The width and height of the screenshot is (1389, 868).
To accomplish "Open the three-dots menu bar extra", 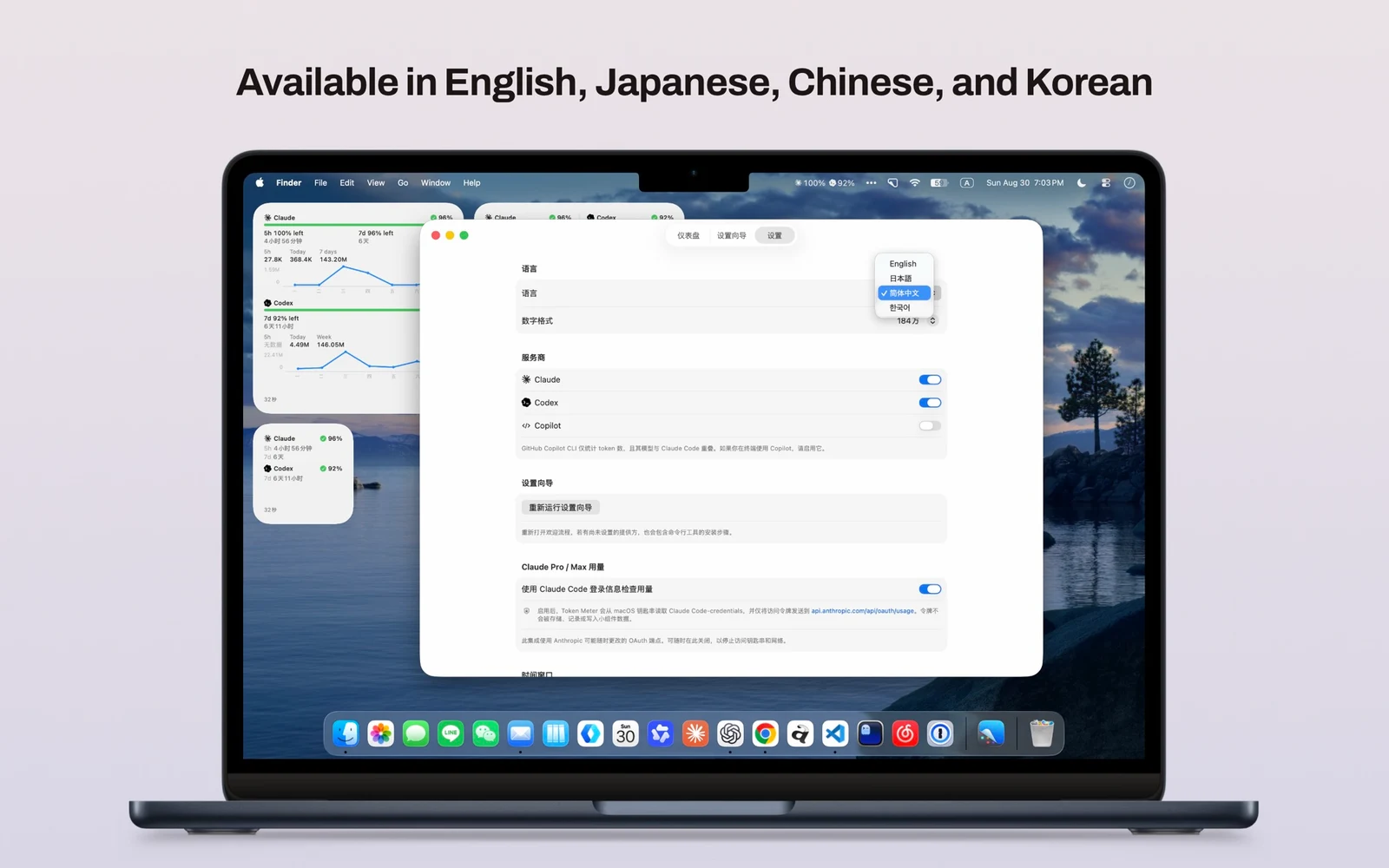I will pos(871,183).
